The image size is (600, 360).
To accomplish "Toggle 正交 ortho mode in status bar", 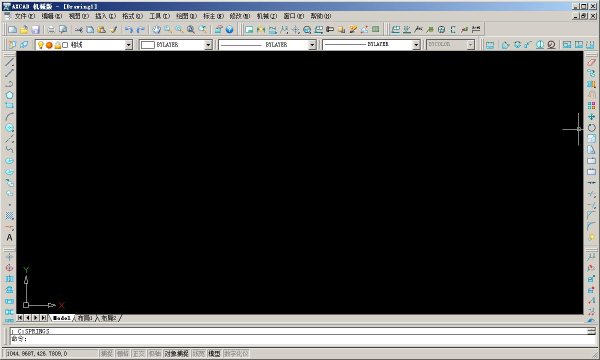I will coord(139,354).
